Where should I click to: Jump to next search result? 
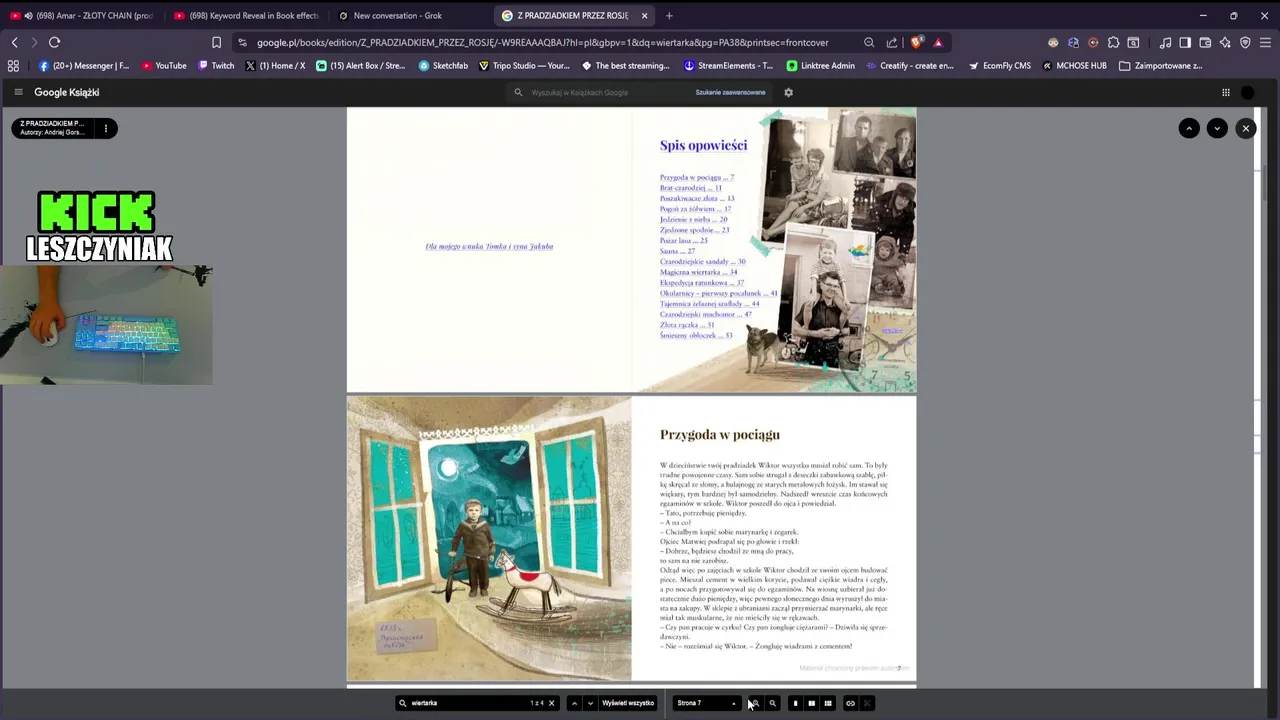[x=590, y=703]
